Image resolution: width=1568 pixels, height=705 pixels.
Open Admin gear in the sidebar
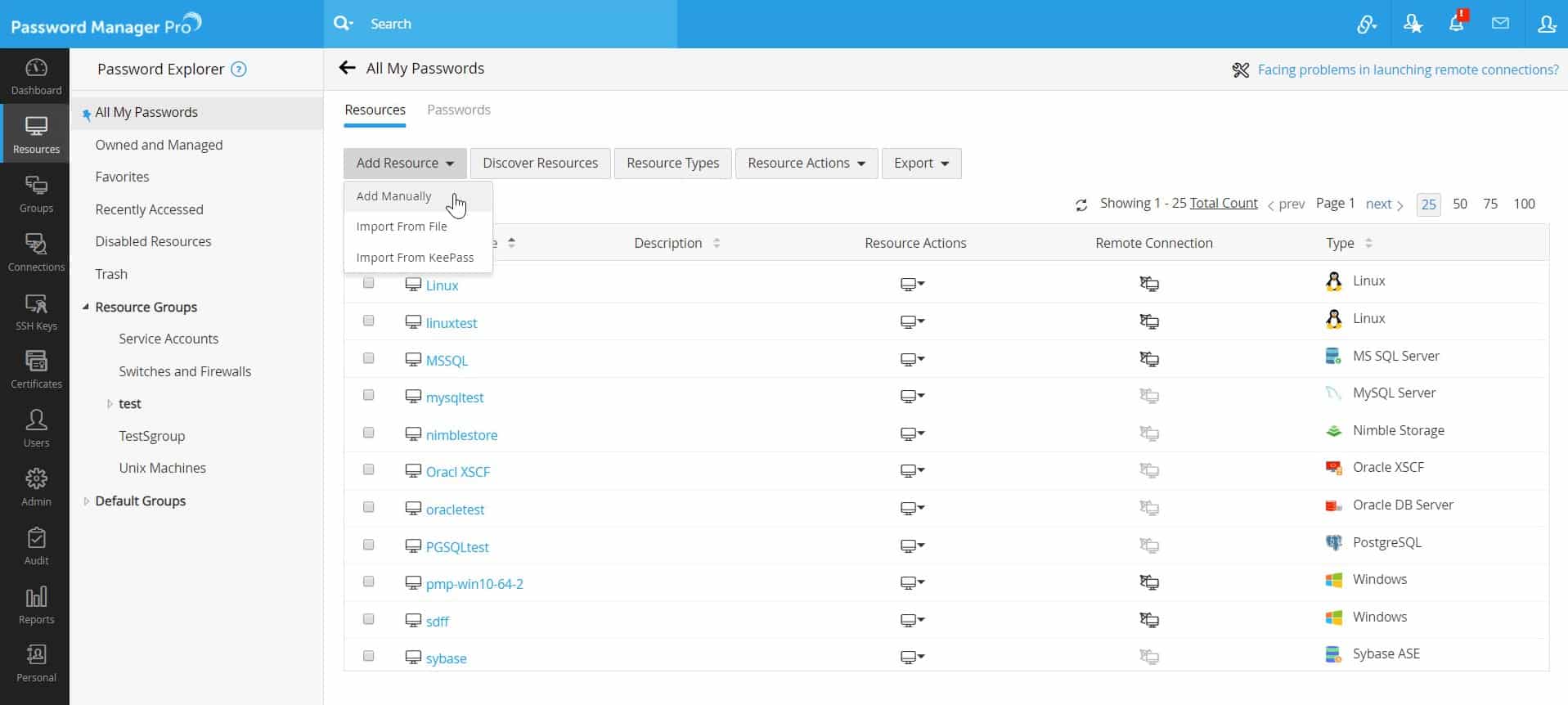coord(36,488)
